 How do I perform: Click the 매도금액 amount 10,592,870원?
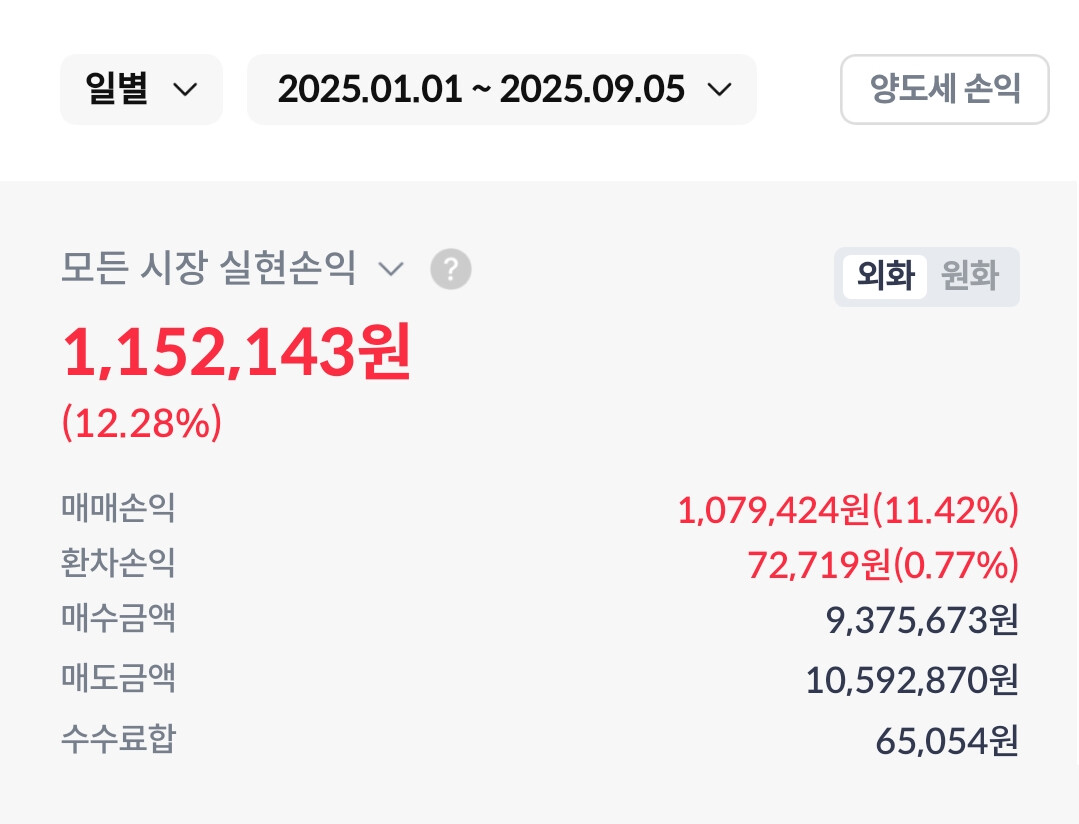[x=912, y=680]
